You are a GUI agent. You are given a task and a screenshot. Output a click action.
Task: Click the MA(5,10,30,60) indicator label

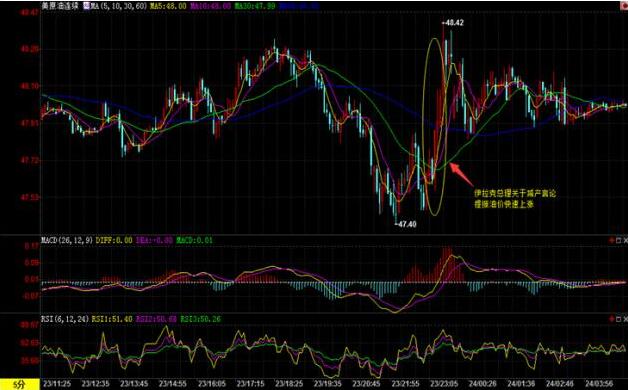click(x=119, y=6)
